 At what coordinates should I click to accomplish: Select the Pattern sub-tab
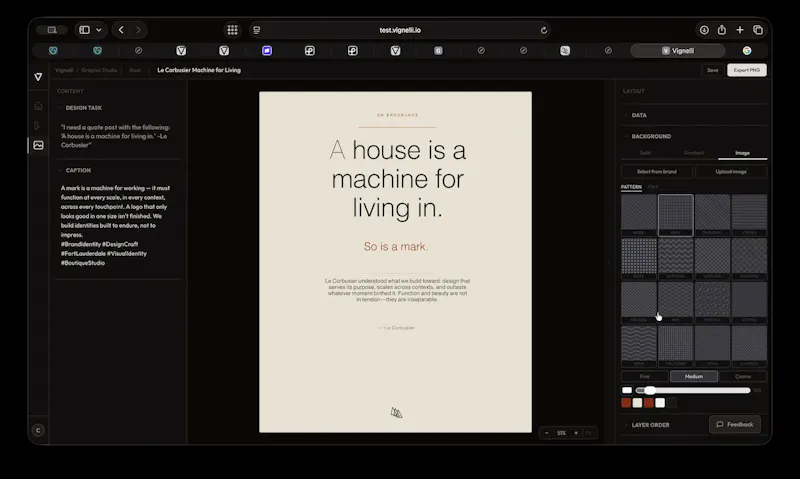point(631,187)
